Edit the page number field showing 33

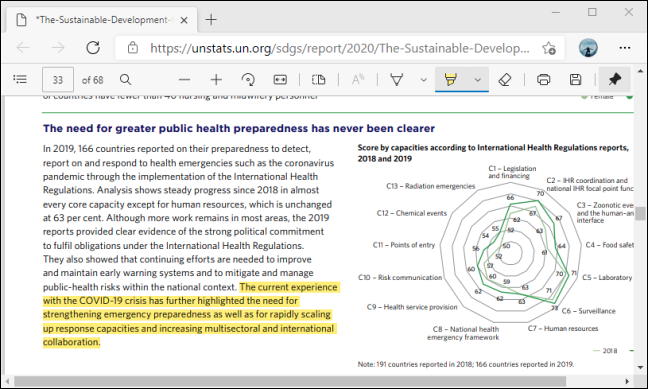(58, 79)
